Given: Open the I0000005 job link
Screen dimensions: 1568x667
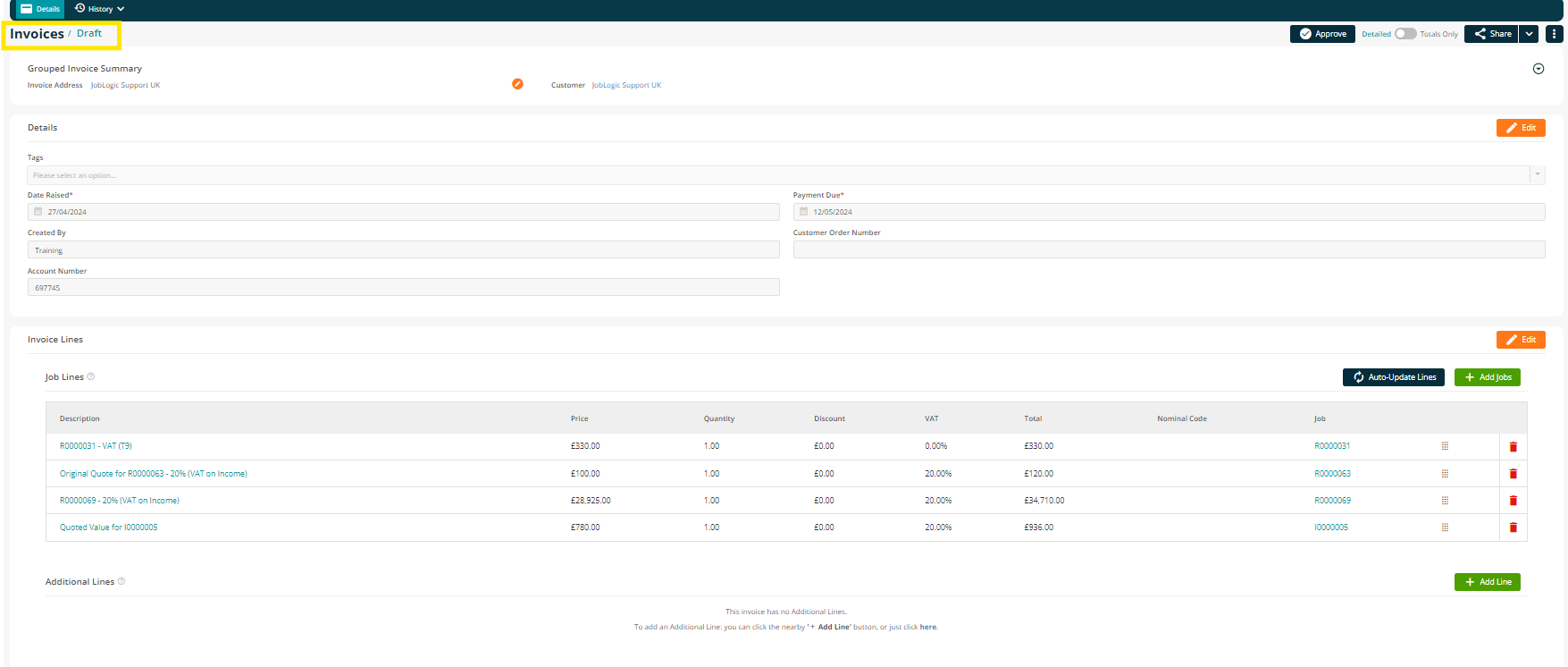Looking at the screenshot, I should [x=1331, y=528].
